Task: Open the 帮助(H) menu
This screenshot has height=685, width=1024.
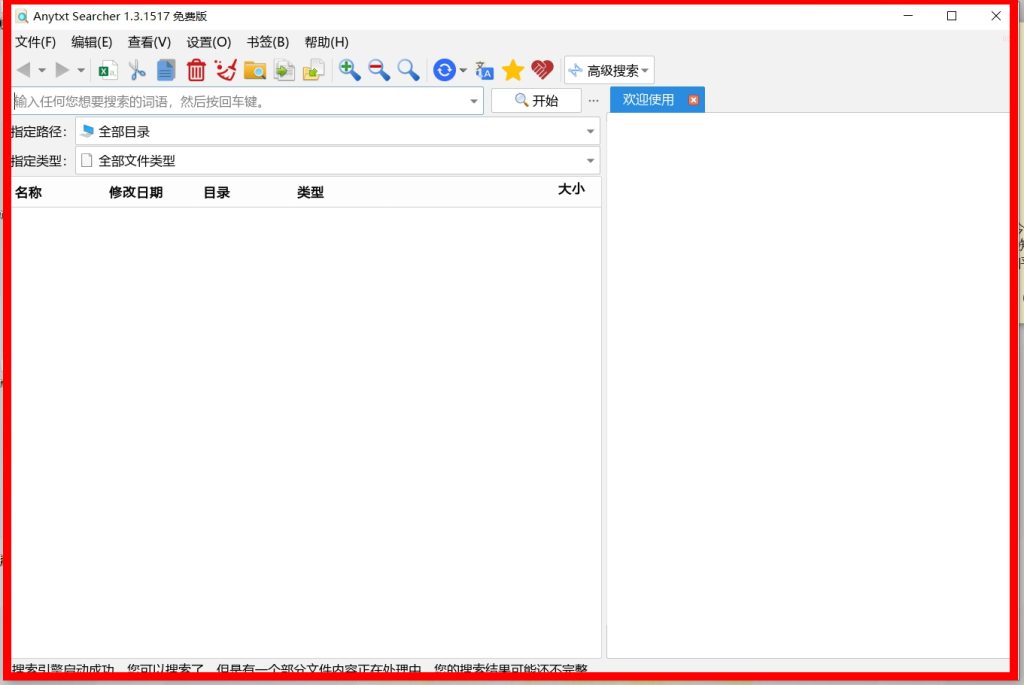Action: point(327,42)
